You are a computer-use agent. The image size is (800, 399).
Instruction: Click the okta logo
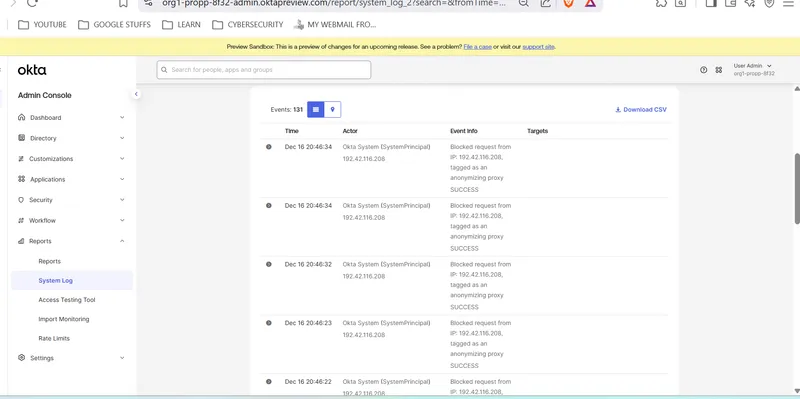tap(32, 70)
